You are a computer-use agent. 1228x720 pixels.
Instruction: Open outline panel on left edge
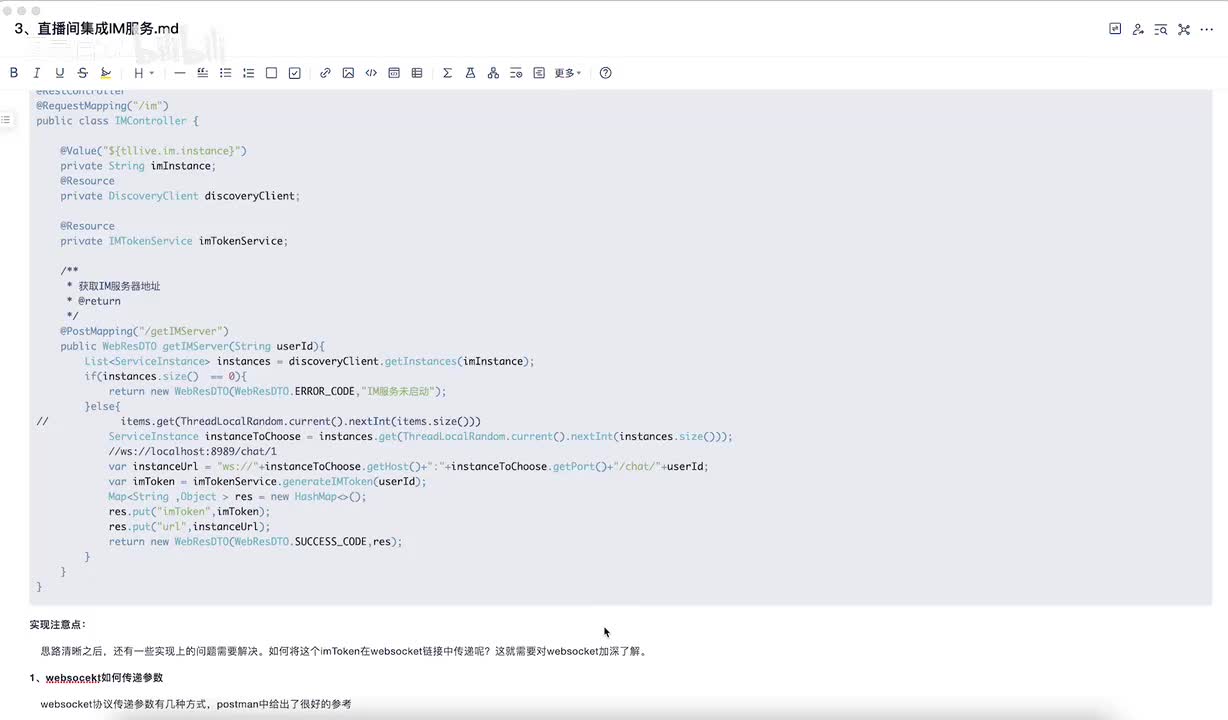tap(6, 120)
